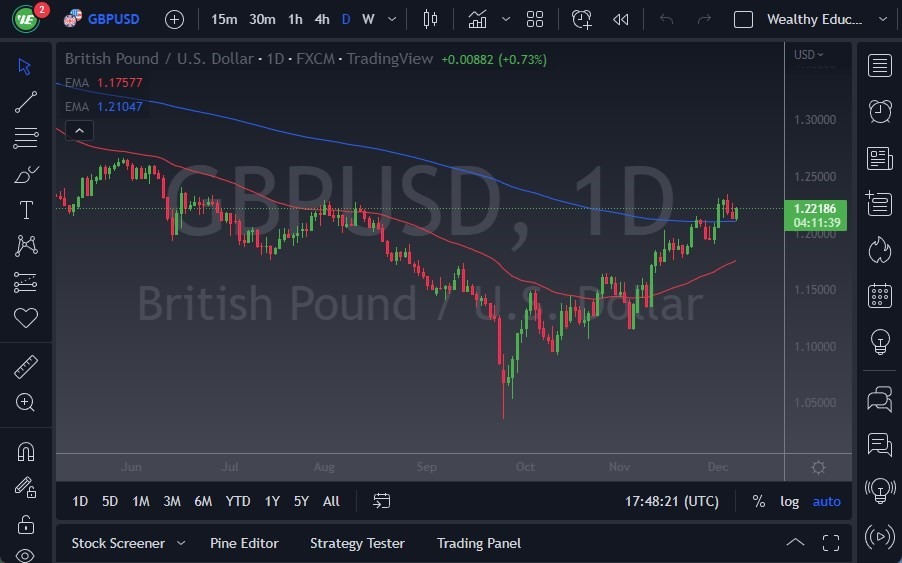Image resolution: width=902 pixels, height=563 pixels.
Task: Click the user profile avatar with notifications
Action: point(26,18)
